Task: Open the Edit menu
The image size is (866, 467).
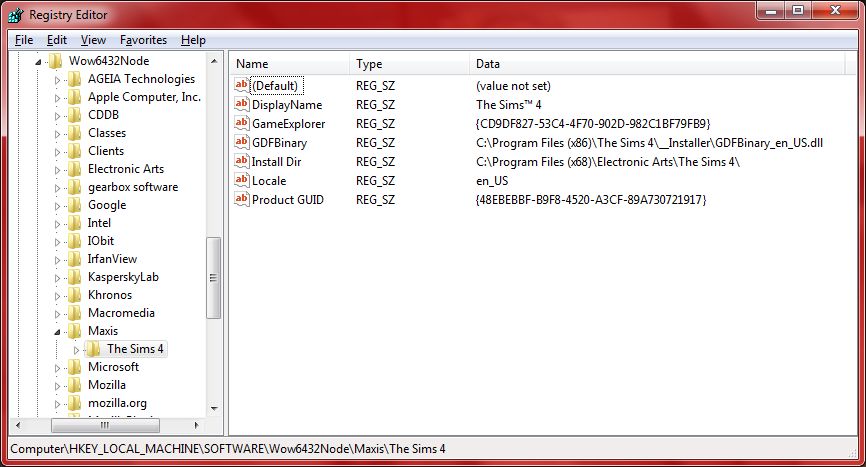Action: coord(57,40)
